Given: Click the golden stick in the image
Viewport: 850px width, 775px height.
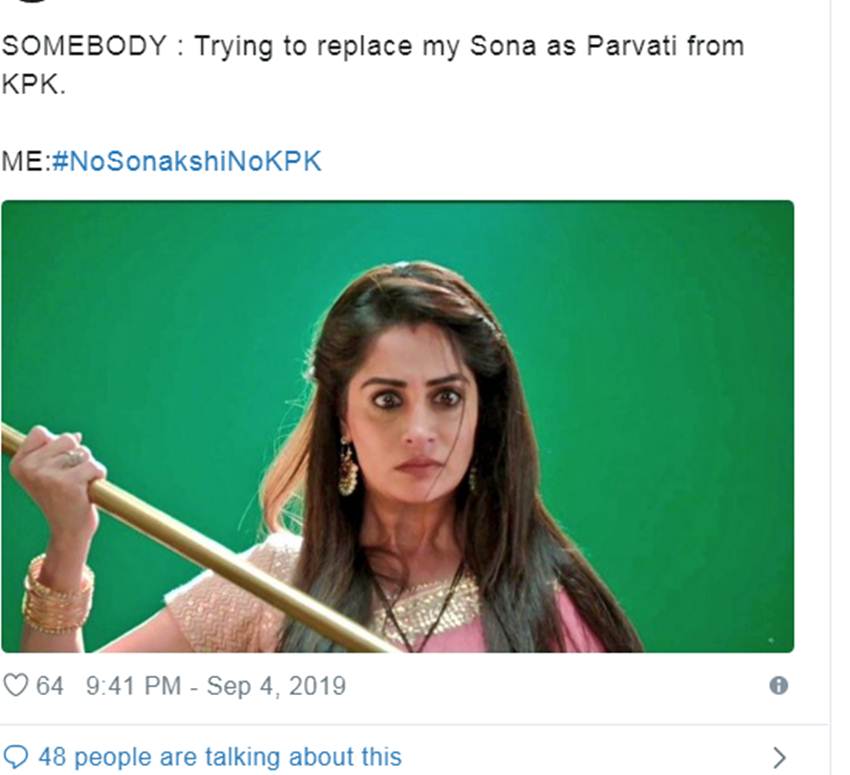Looking at the screenshot, I should (200, 540).
